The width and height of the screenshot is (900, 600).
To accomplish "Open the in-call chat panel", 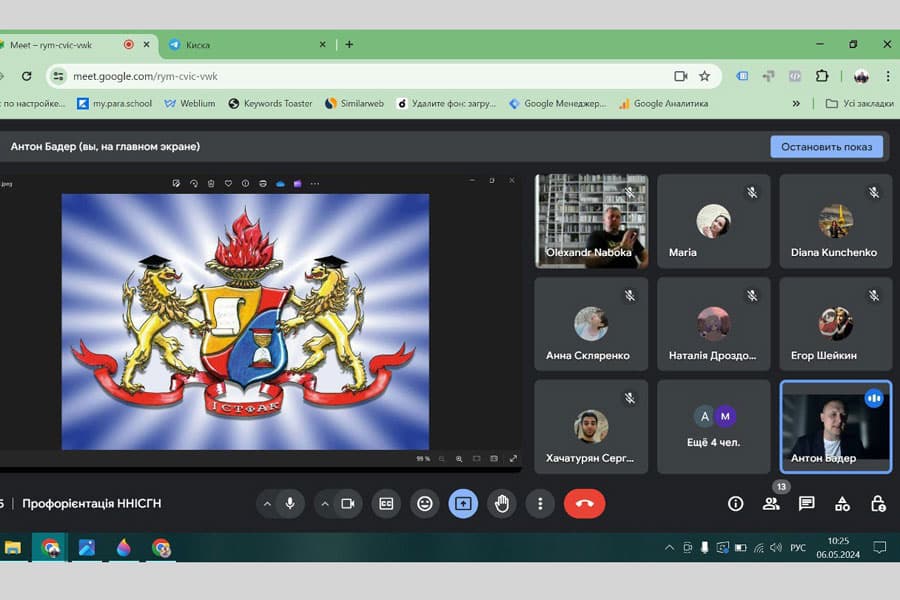I will point(806,503).
